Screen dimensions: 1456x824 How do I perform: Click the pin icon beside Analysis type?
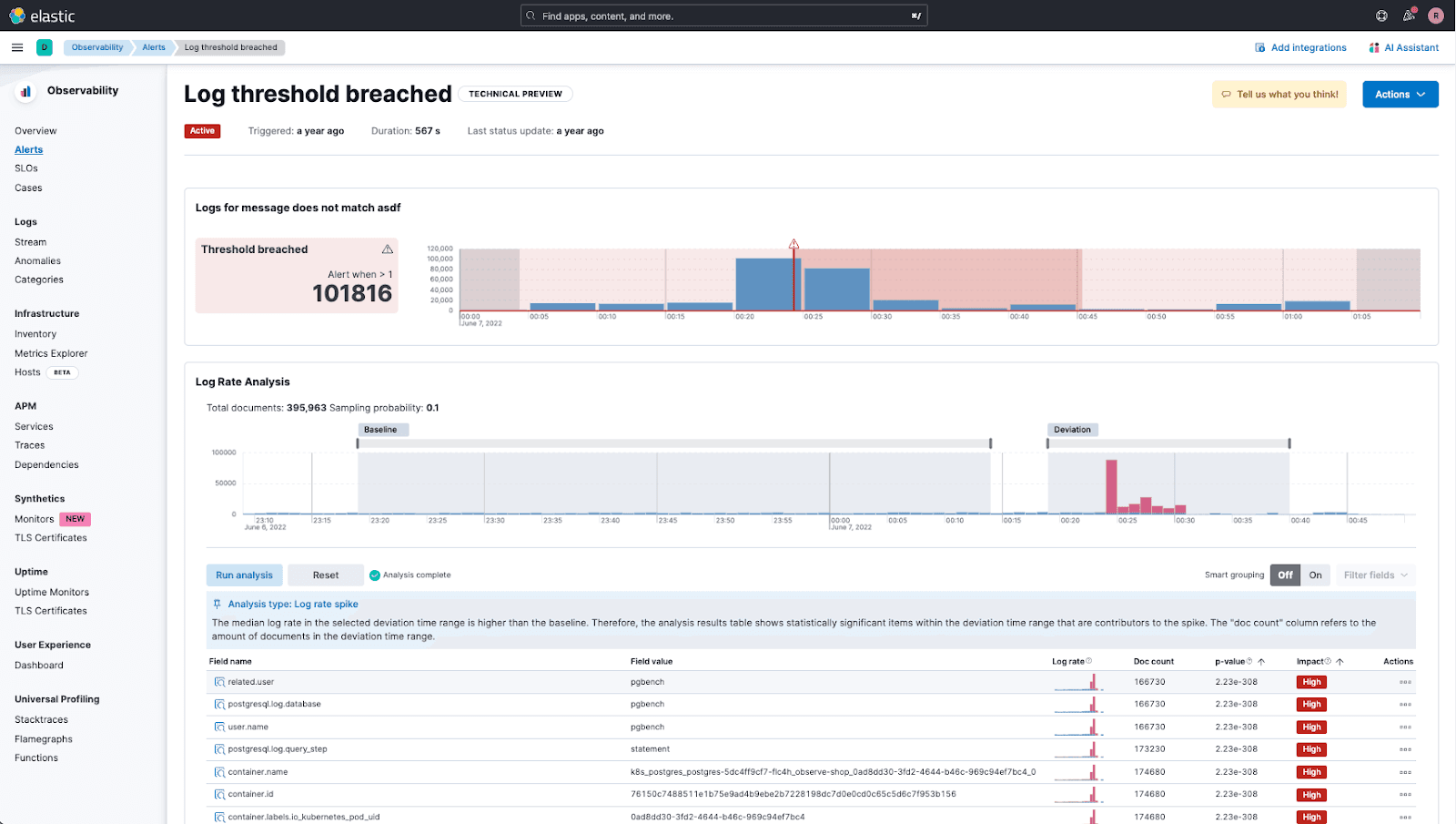[x=218, y=604]
